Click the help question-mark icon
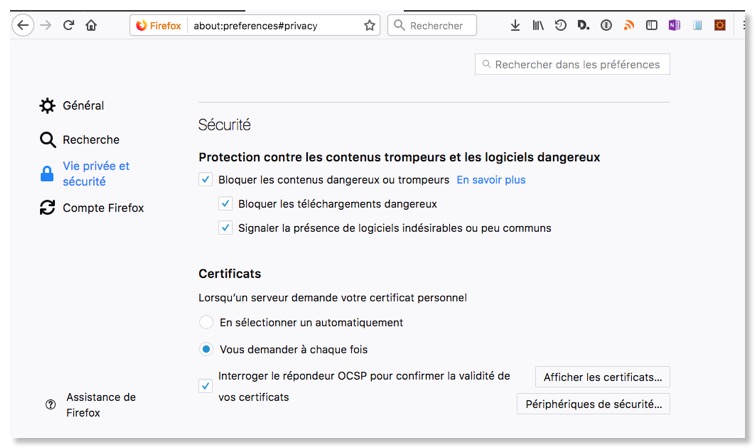755x448 pixels. [x=51, y=405]
